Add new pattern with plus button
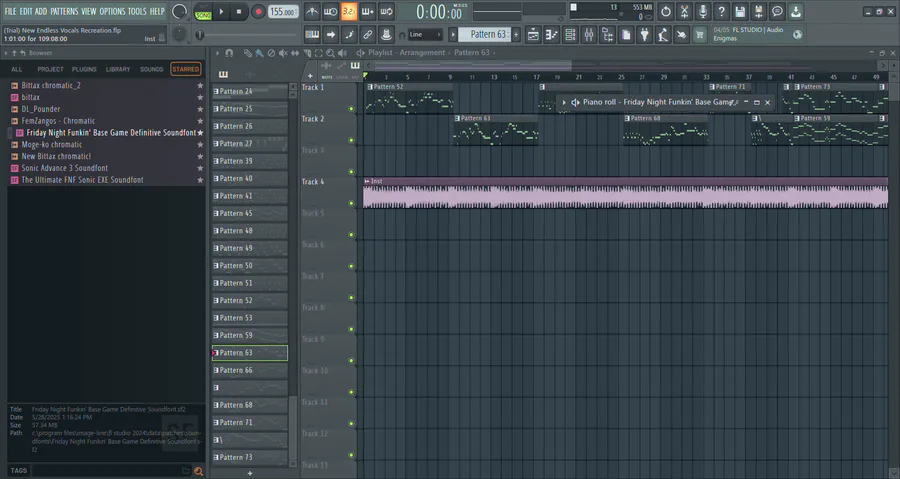900x479 pixels. coord(516,35)
